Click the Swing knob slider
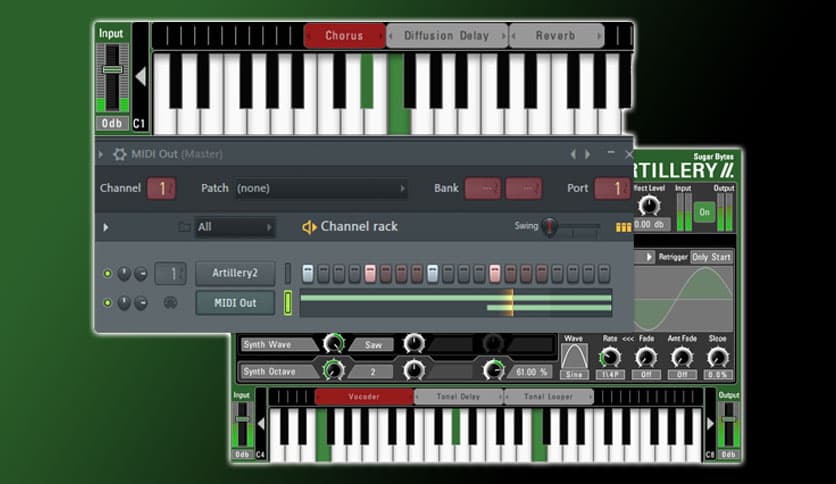The width and height of the screenshot is (836, 484). click(549, 226)
